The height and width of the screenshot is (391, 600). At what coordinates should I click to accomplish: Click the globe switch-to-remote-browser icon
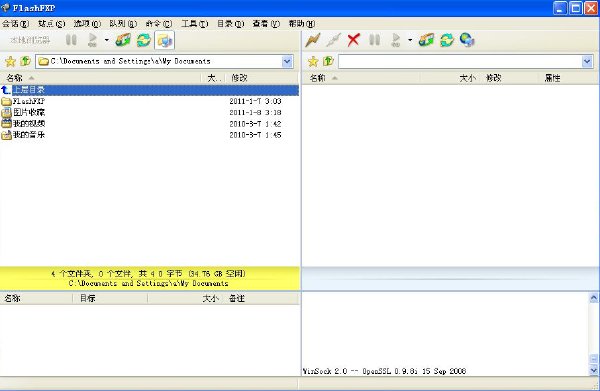[x=467, y=40]
